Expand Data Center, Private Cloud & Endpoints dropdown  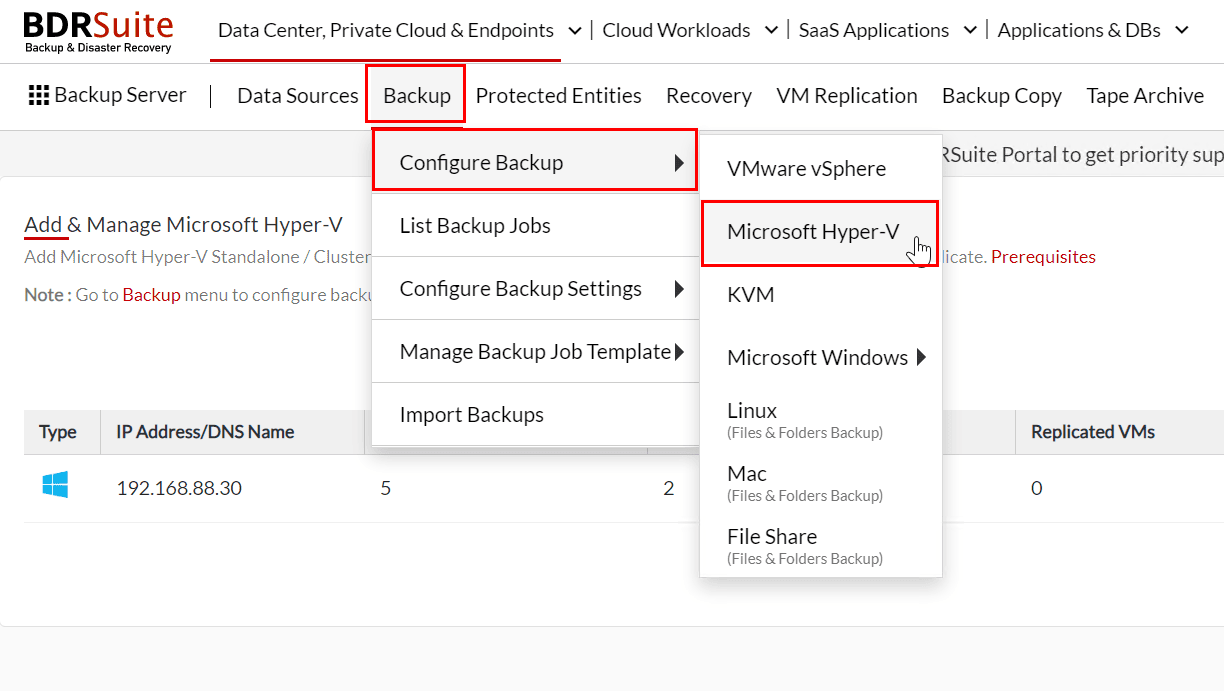[575, 31]
